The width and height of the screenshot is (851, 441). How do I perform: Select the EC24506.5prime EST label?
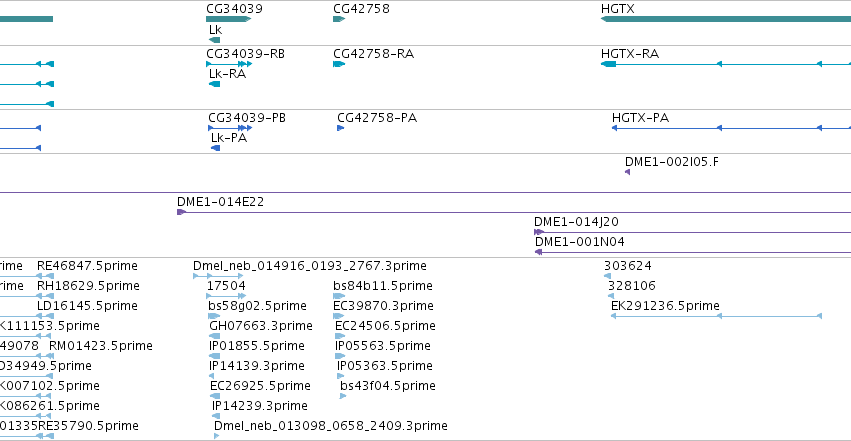pos(385,326)
